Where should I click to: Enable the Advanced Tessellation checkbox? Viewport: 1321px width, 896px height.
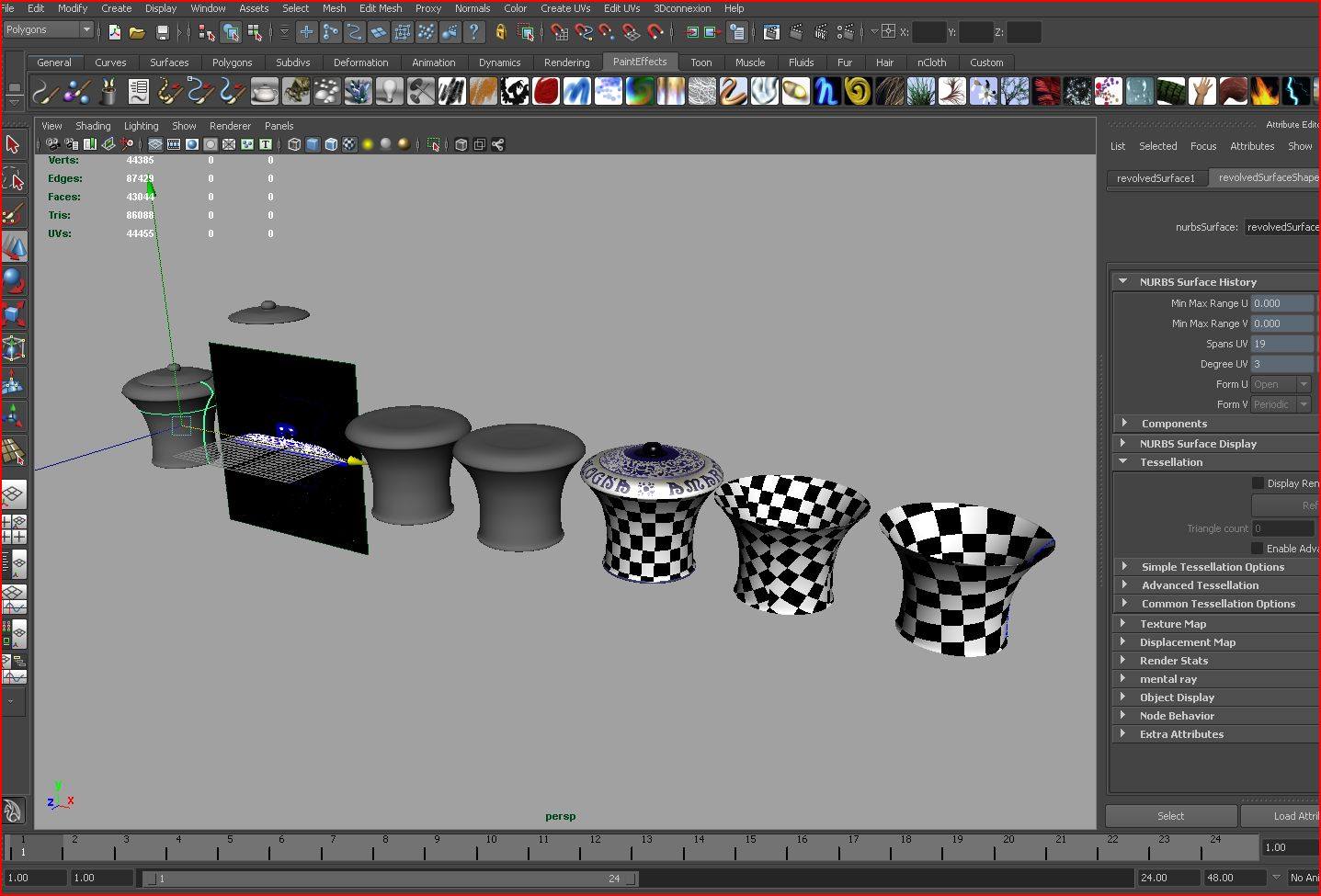(1258, 549)
